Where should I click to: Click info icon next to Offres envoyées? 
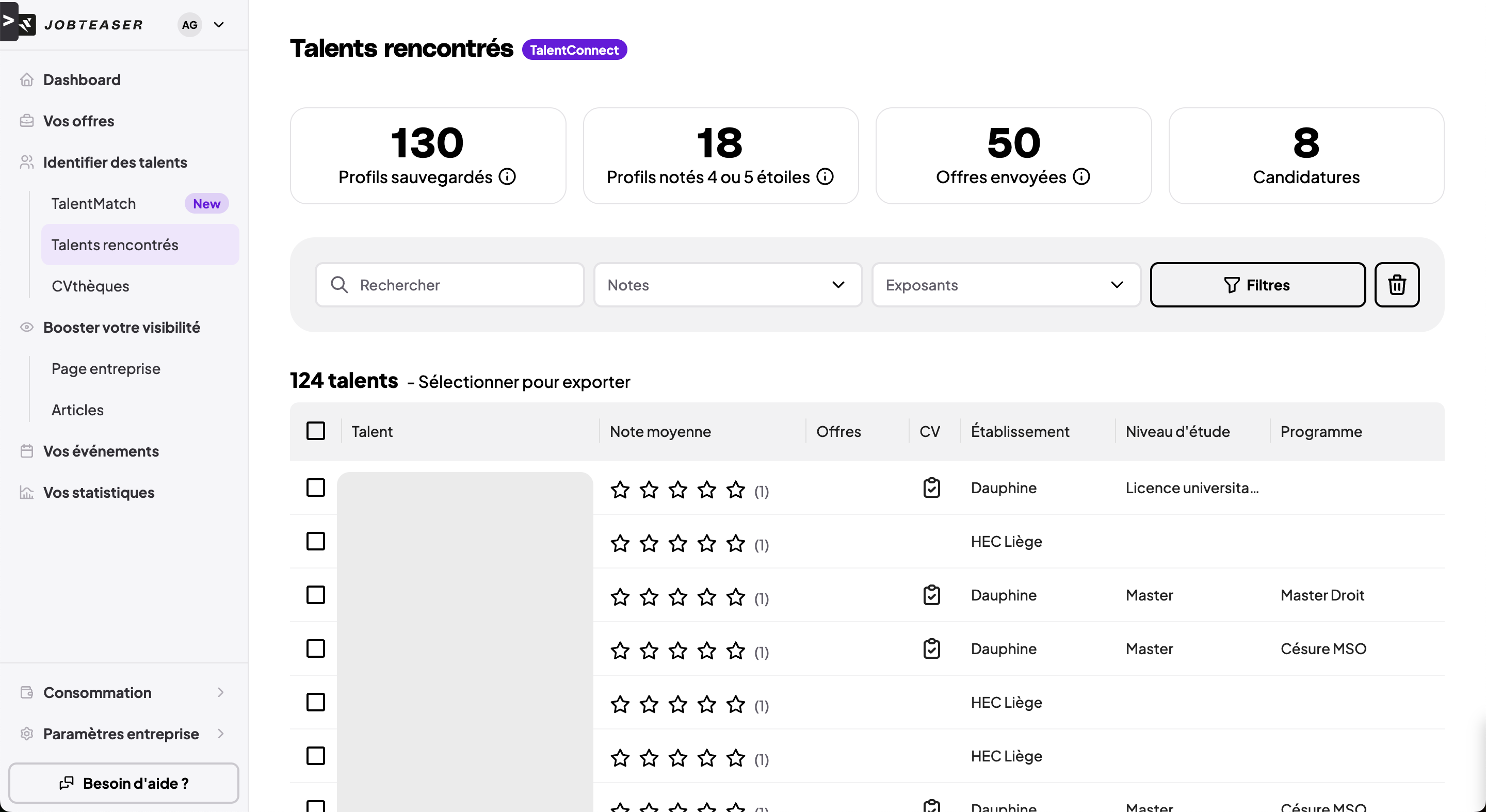(x=1081, y=176)
